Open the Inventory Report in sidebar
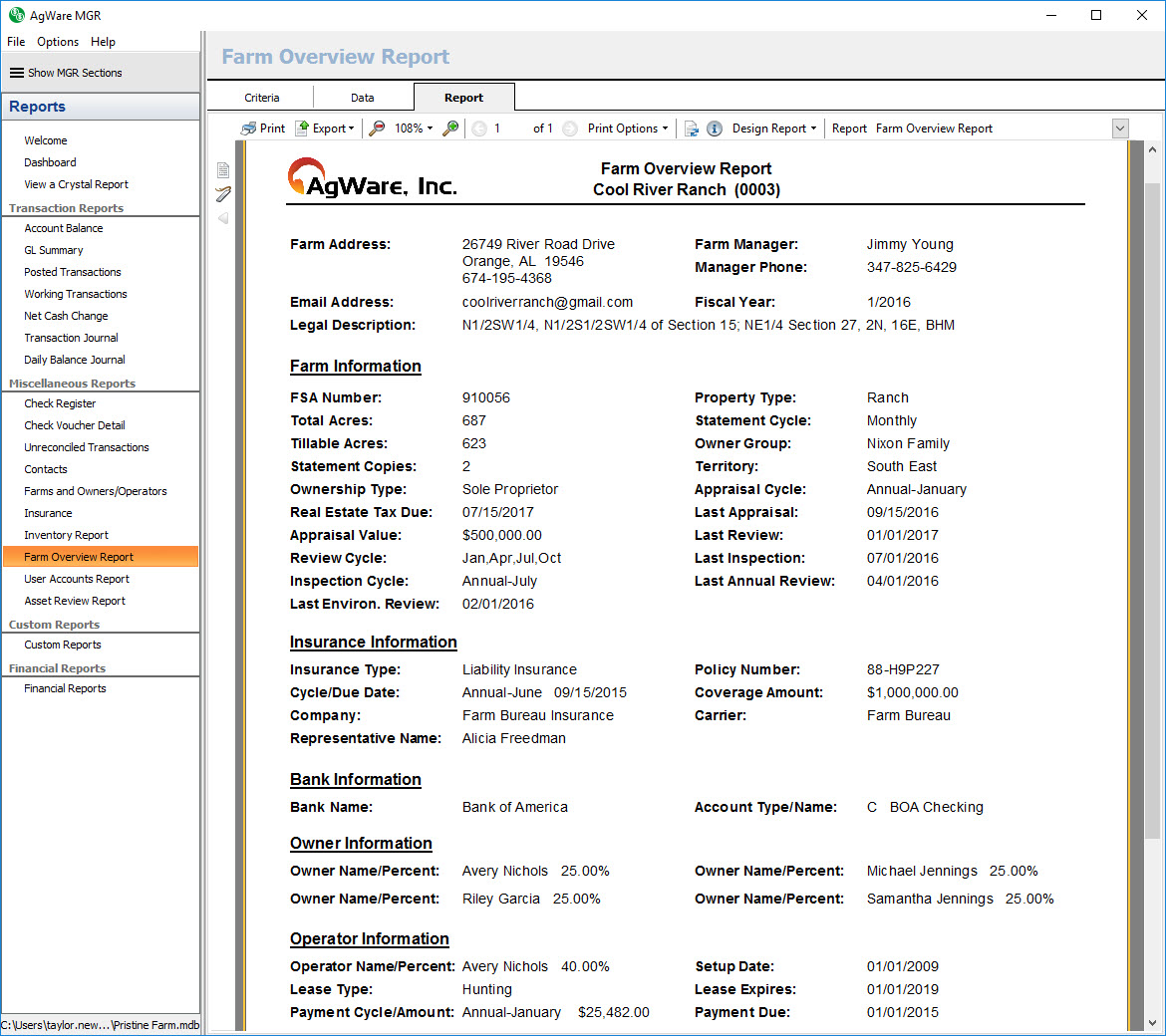 pyautogui.click(x=67, y=535)
